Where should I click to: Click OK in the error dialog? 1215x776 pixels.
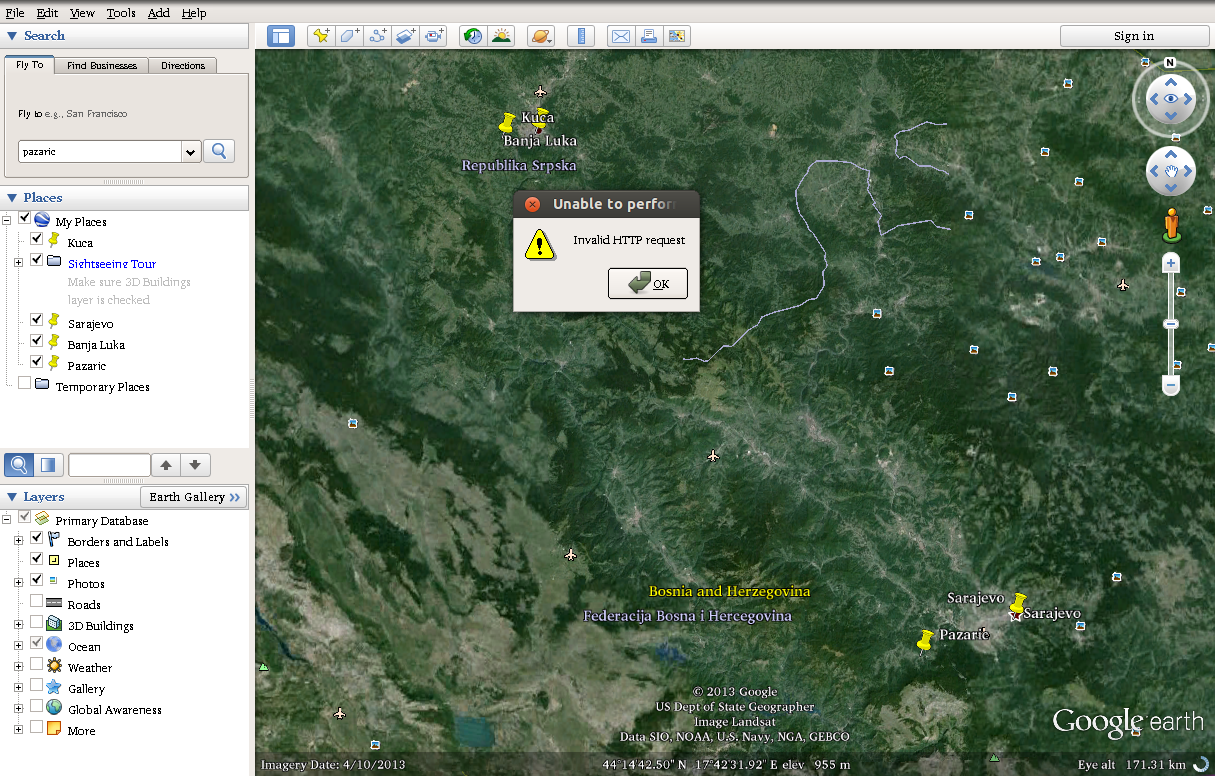tap(648, 283)
